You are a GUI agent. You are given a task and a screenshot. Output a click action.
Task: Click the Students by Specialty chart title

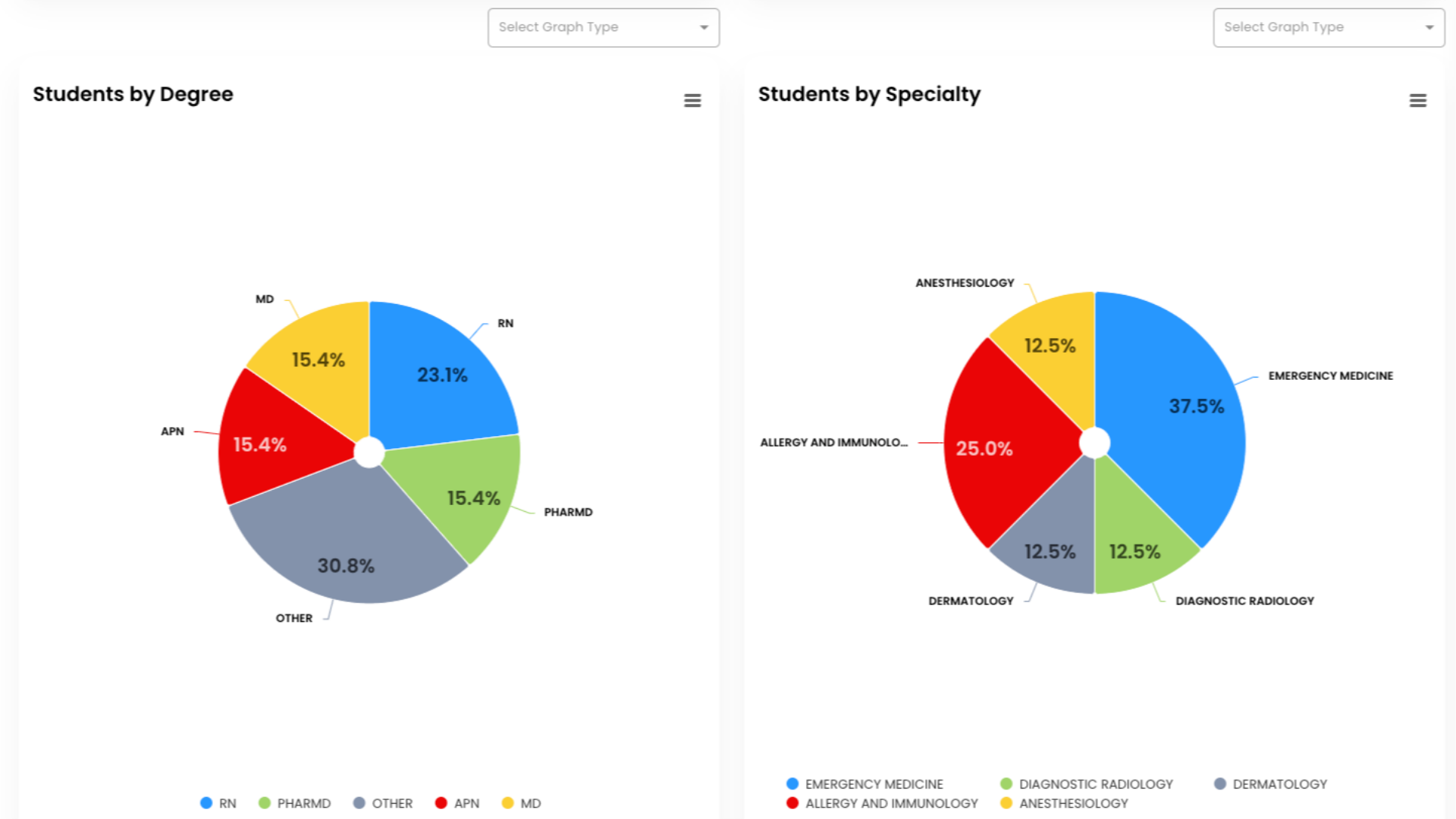[867, 93]
